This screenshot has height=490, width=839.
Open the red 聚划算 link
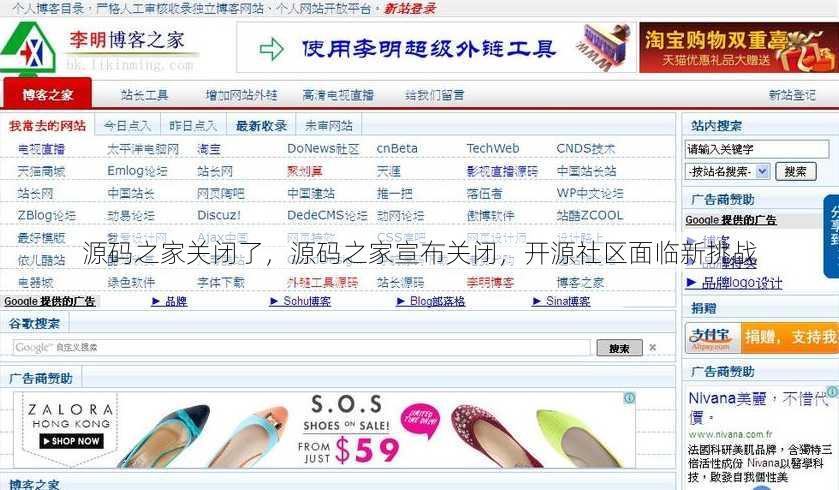[x=305, y=171]
